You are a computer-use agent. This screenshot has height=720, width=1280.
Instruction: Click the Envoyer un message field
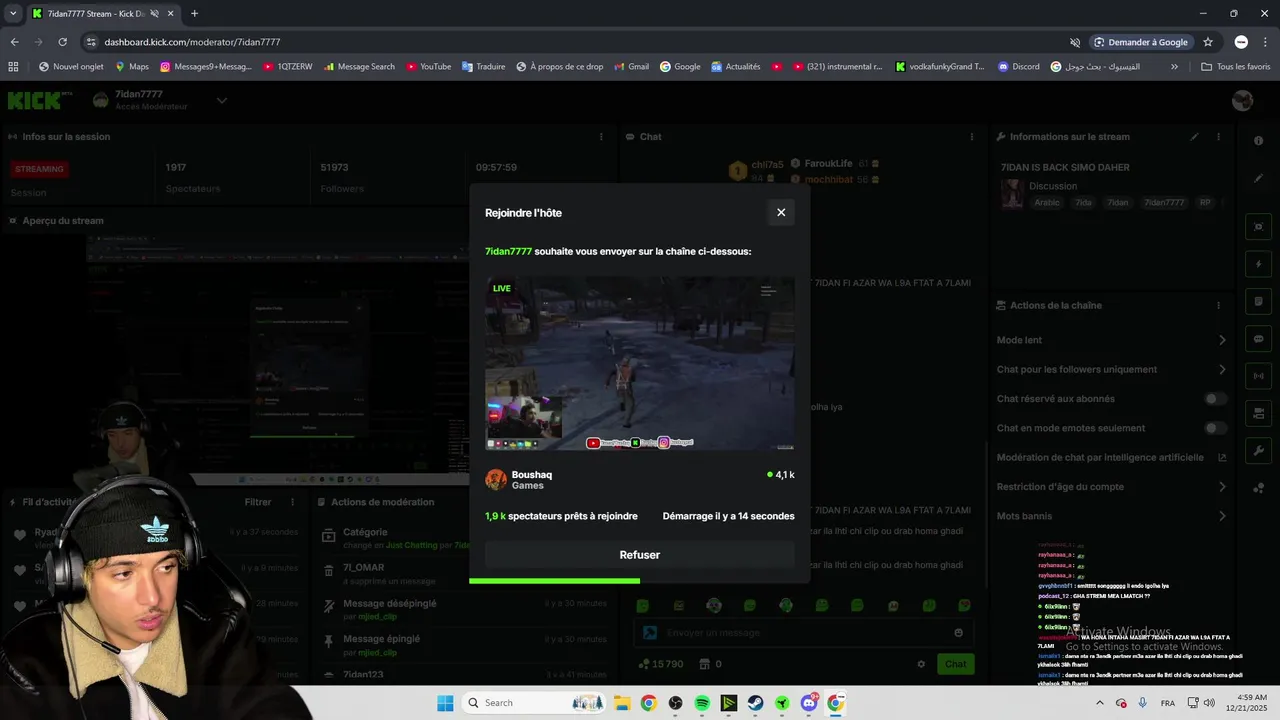pos(800,633)
